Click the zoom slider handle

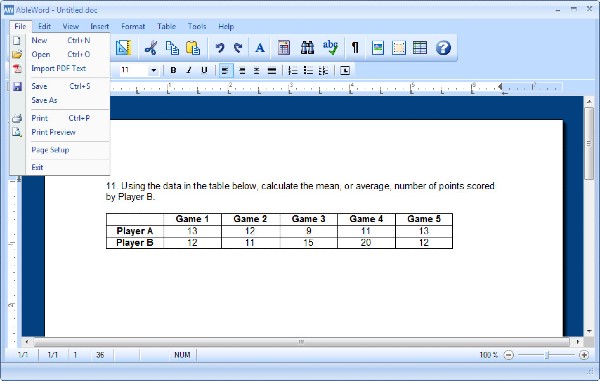tap(547, 355)
